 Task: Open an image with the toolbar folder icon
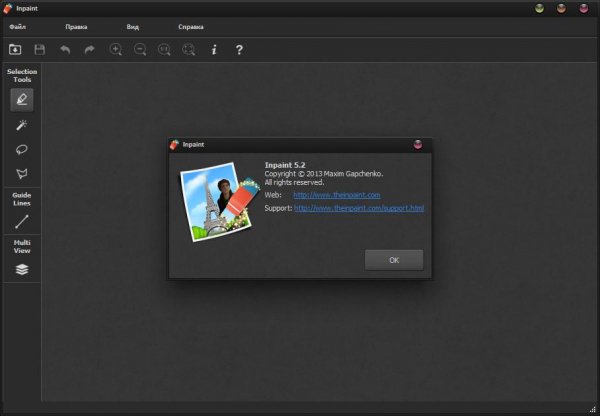[x=15, y=49]
